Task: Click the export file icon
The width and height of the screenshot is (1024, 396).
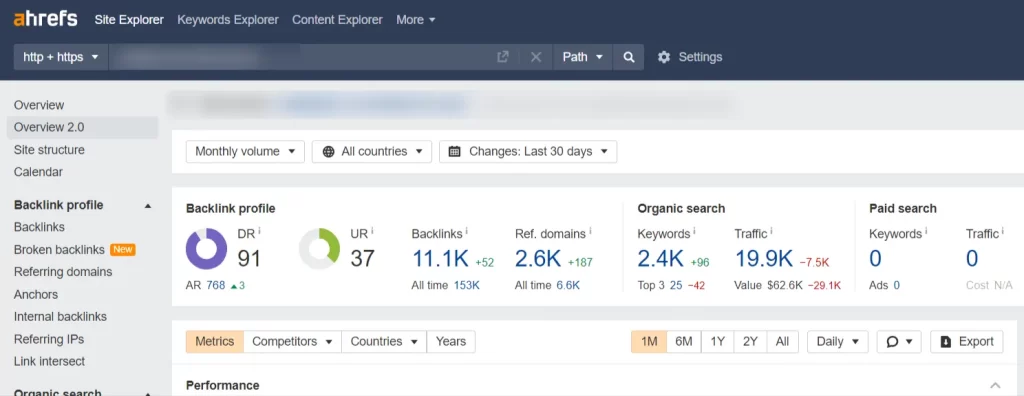Action: (946, 342)
